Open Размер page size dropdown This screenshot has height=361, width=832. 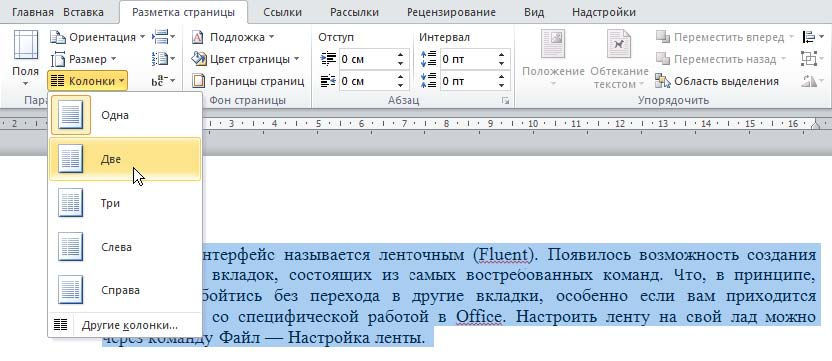(84, 59)
